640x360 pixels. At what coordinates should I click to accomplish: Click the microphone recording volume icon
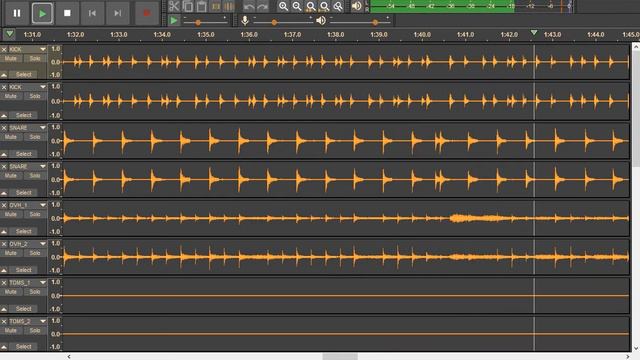(244, 20)
